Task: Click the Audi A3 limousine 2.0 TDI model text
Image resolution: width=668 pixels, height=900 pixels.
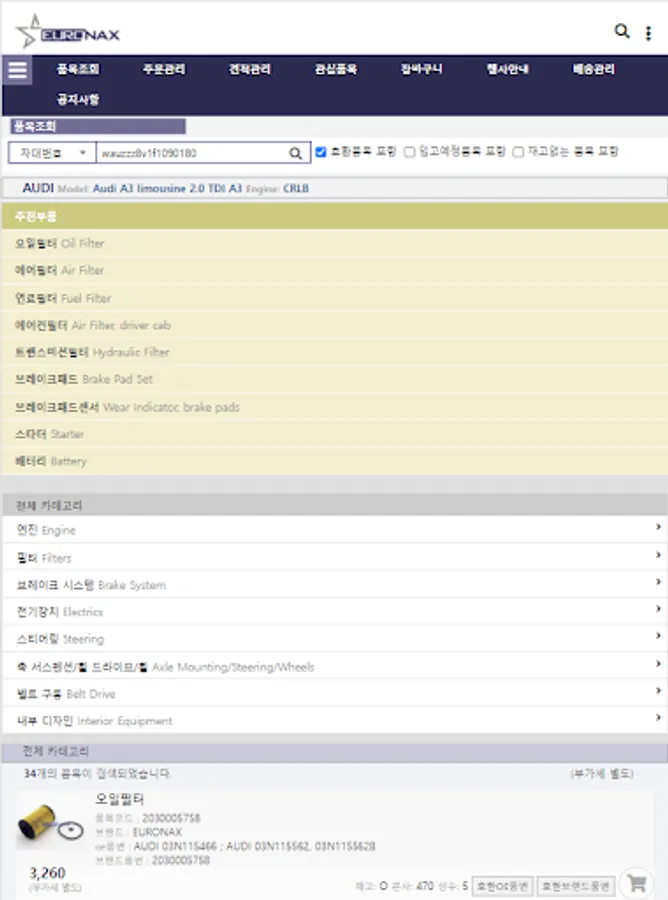Action: pyautogui.click(x=167, y=188)
